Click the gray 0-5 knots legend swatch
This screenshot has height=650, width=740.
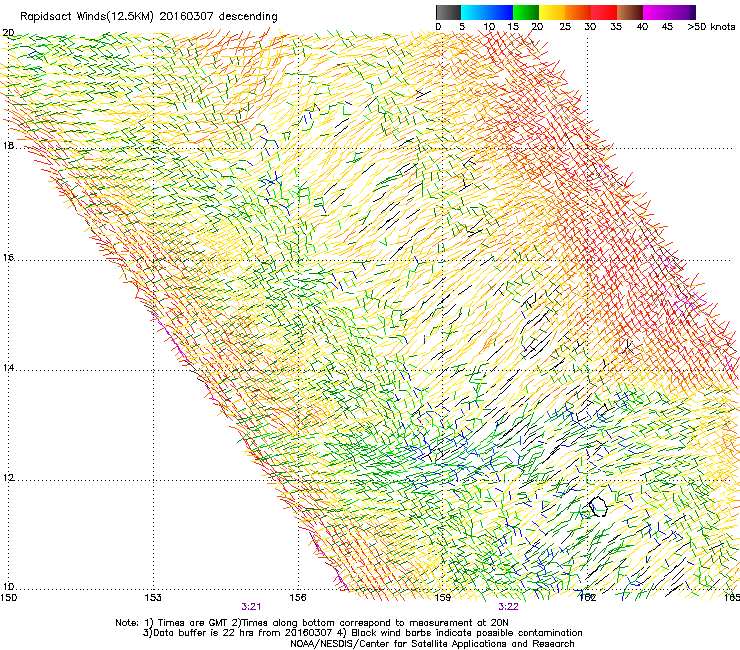point(448,12)
